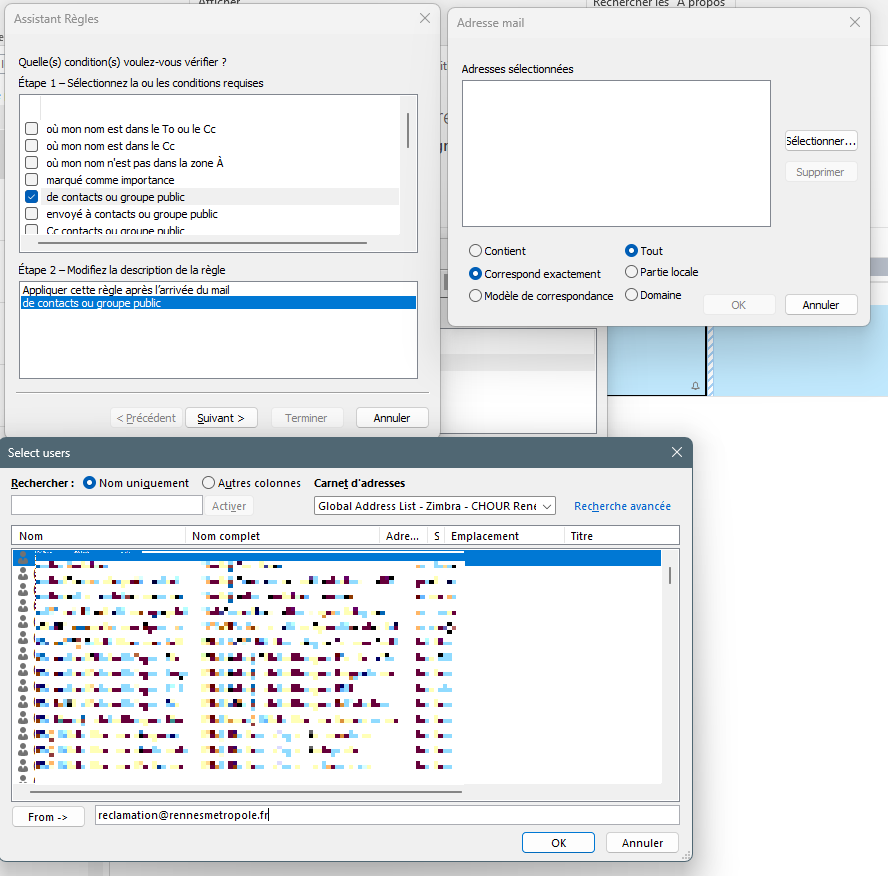Screen dimensions: 888x876
Task: Confirm with OK in Select users
Action: [558, 843]
